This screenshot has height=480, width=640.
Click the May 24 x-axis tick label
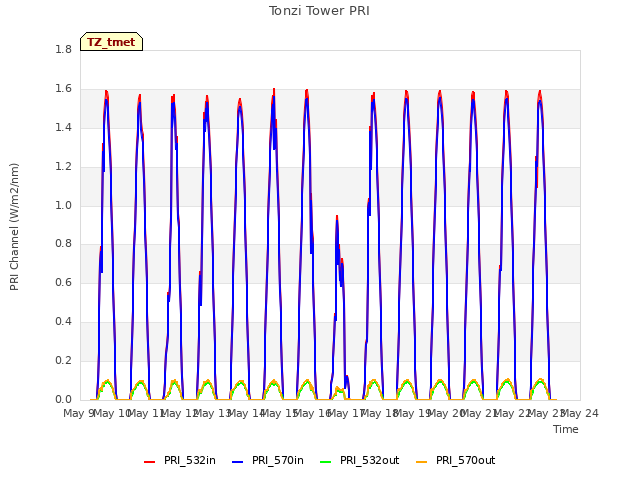pyautogui.click(x=580, y=413)
